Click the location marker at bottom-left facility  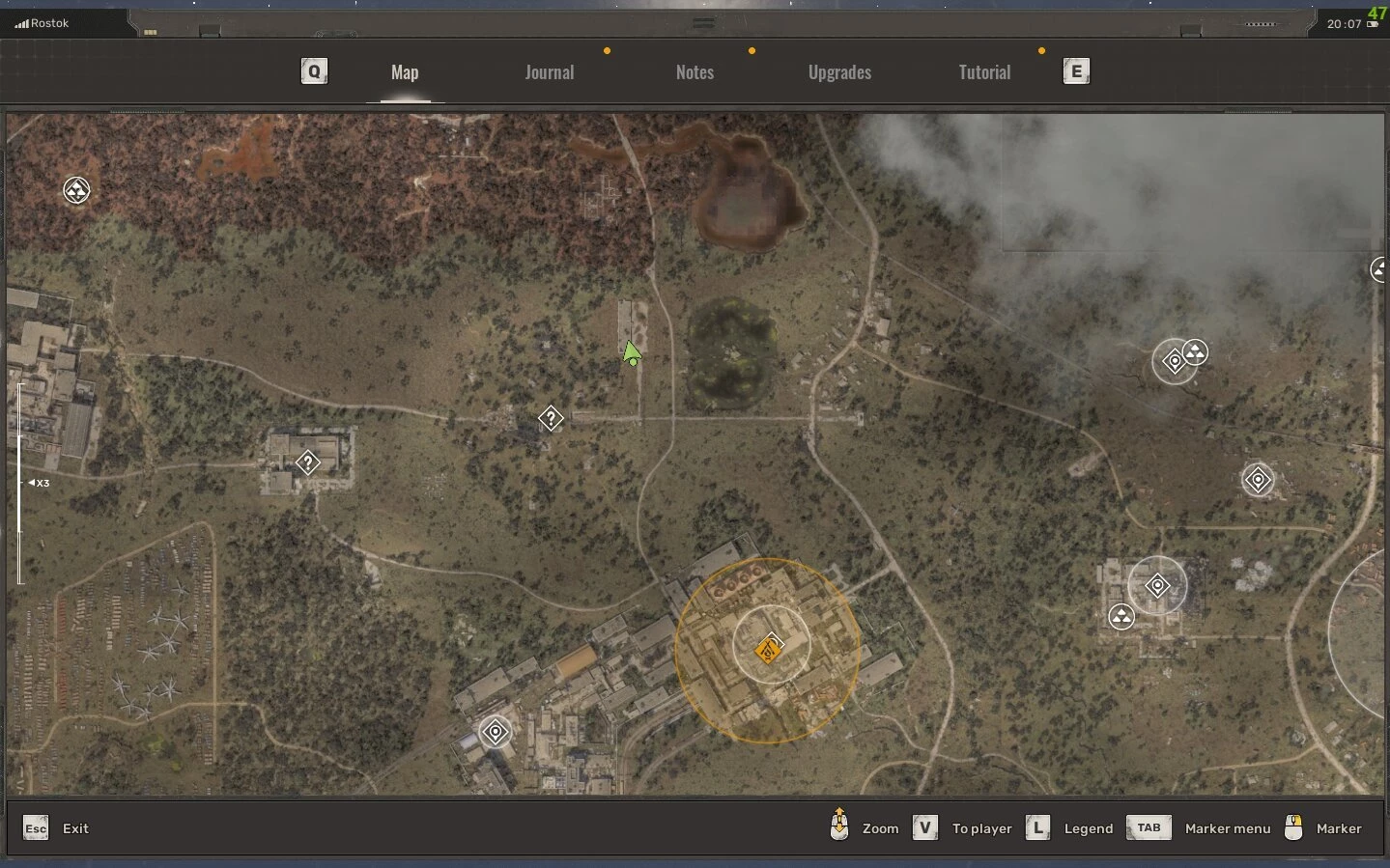click(496, 733)
